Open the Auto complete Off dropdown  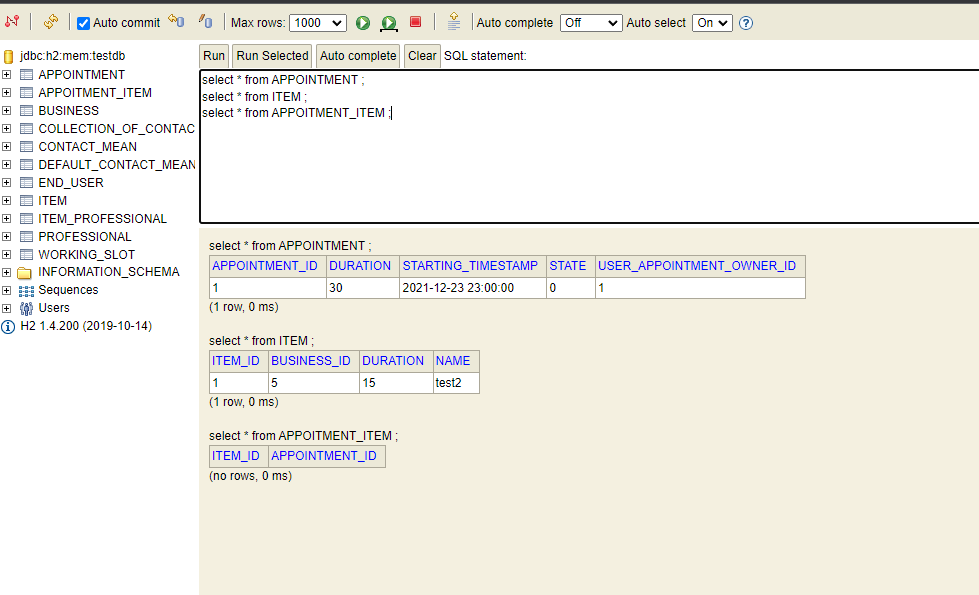point(591,23)
